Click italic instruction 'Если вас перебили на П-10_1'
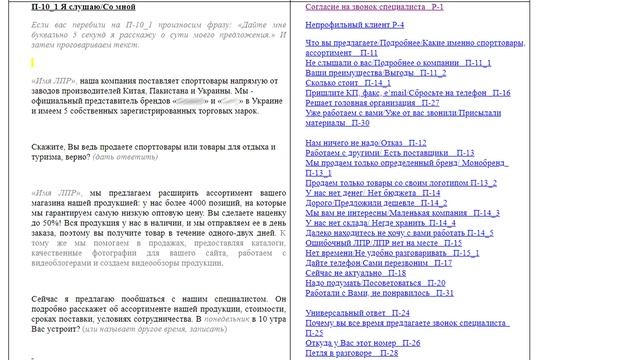640x360 pixels. click(92, 25)
